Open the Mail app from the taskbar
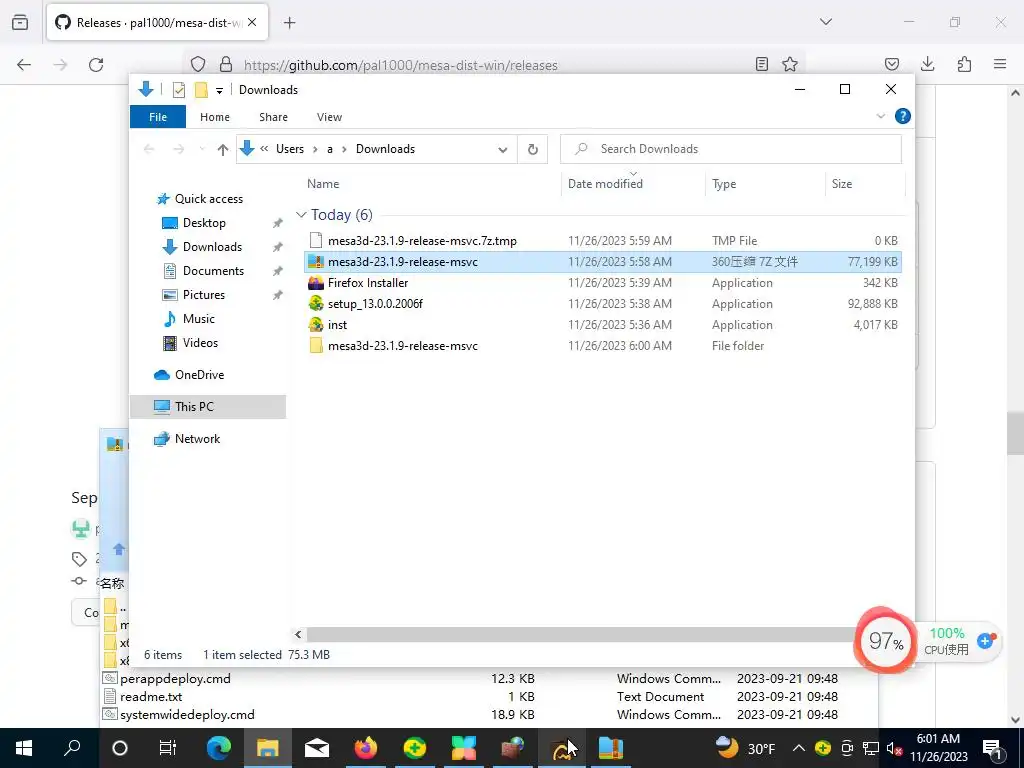The width and height of the screenshot is (1024, 768). pos(317,748)
